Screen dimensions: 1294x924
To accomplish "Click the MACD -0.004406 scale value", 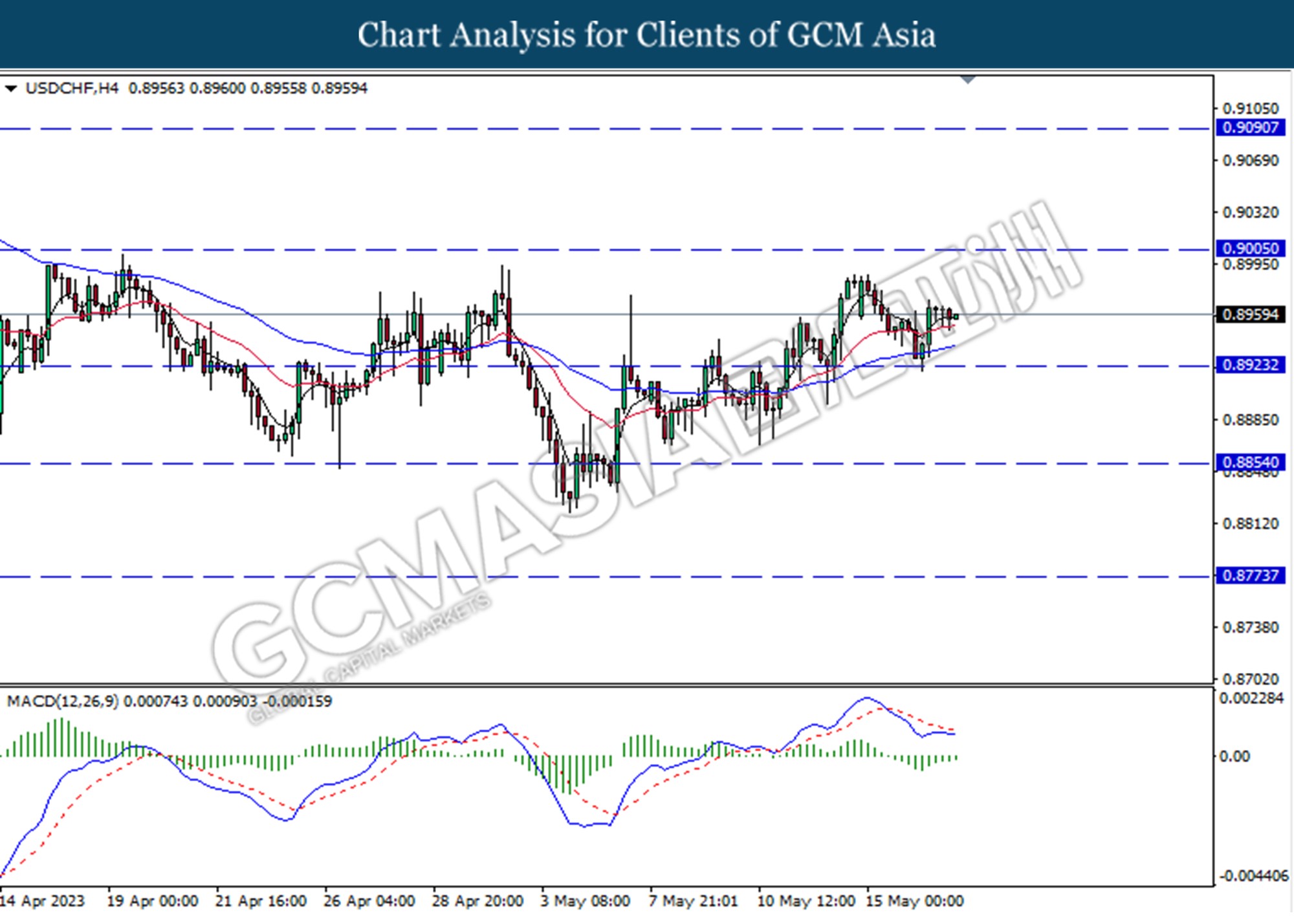I will click(1254, 876).
